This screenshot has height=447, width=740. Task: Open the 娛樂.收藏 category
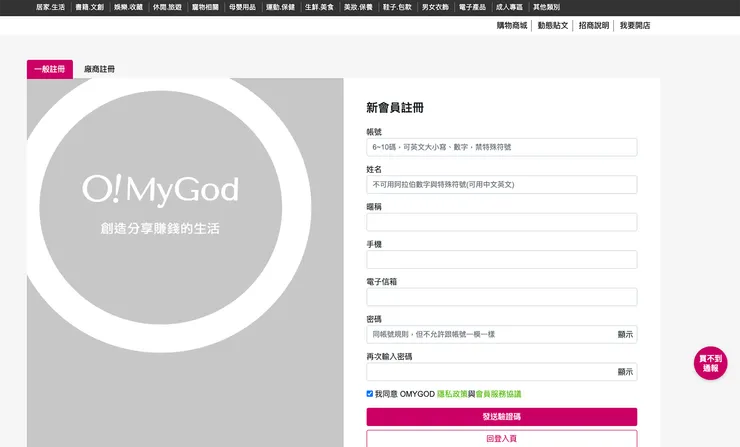click(128, 7)
